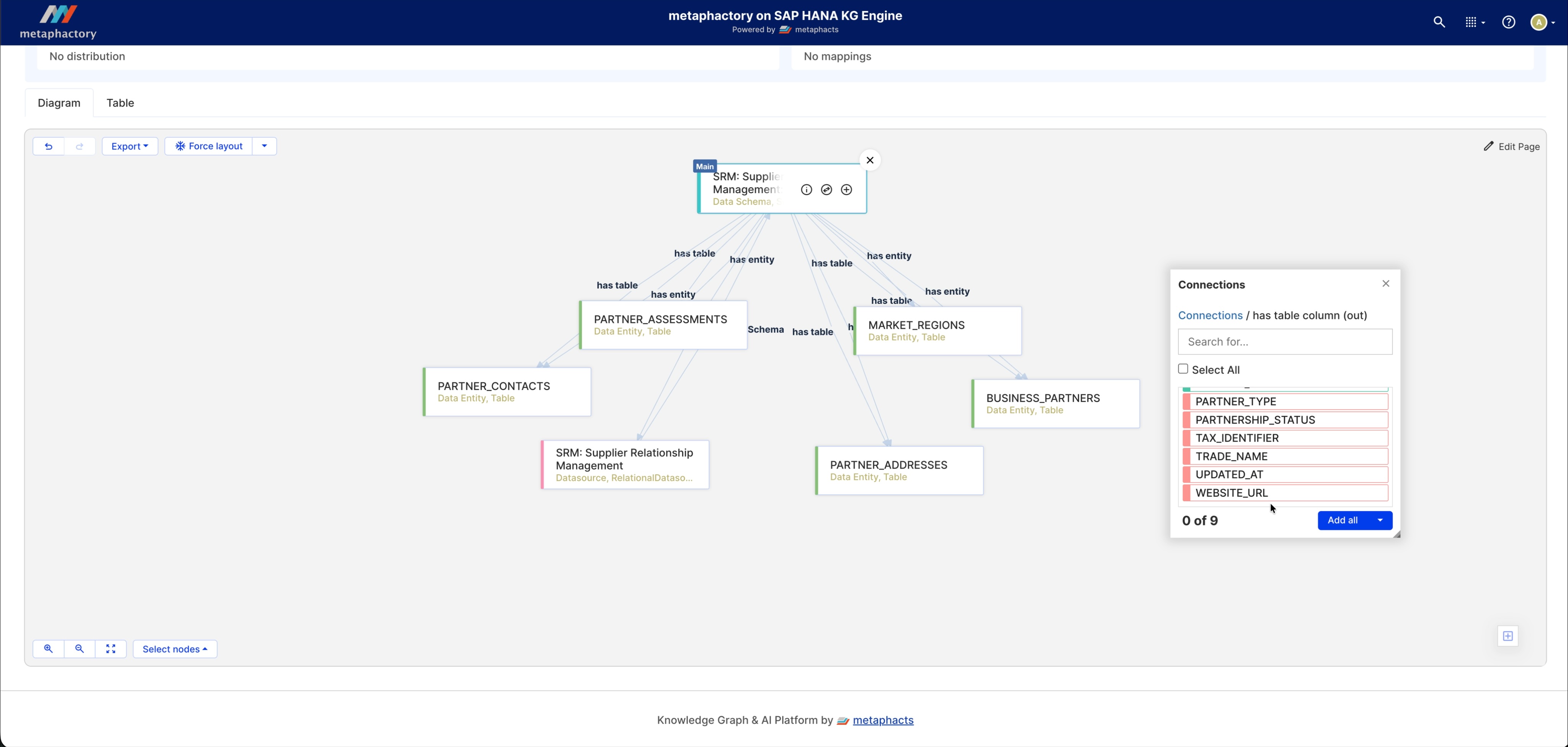
Task: Close the Connections panel
Action: [x=1385, y=284]
